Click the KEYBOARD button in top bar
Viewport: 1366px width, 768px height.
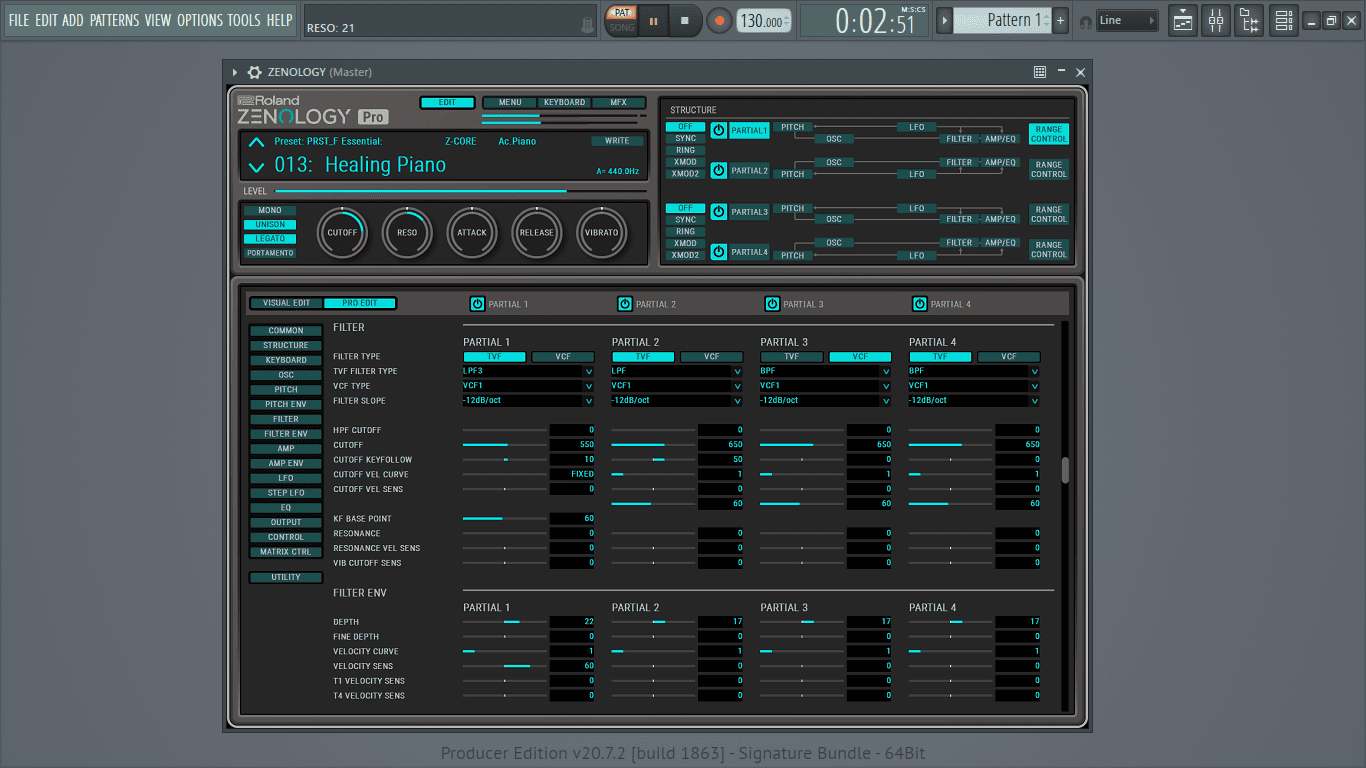click(564, 103)
